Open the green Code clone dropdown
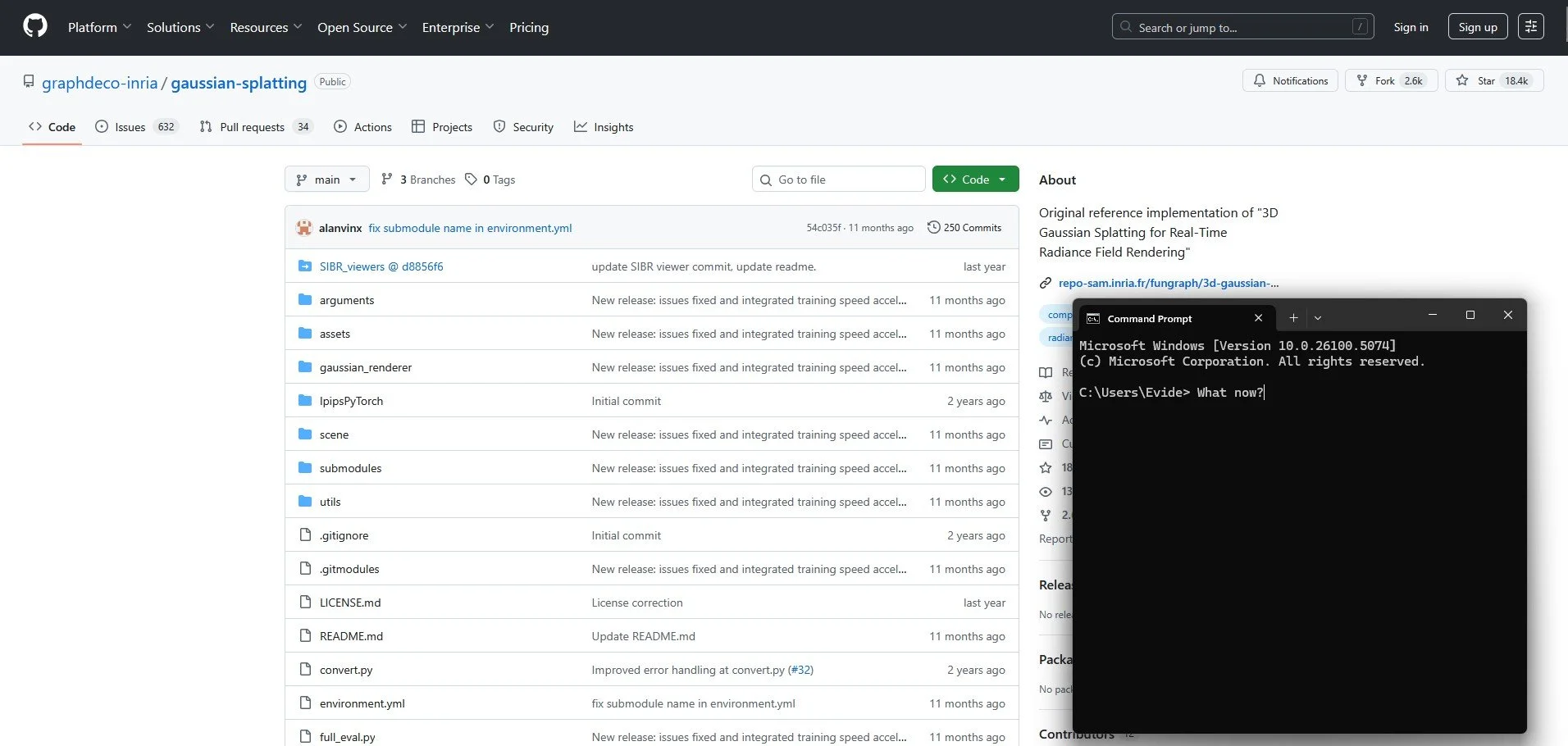The width and height of the screenshot is (1568, 746). [975, 180]
